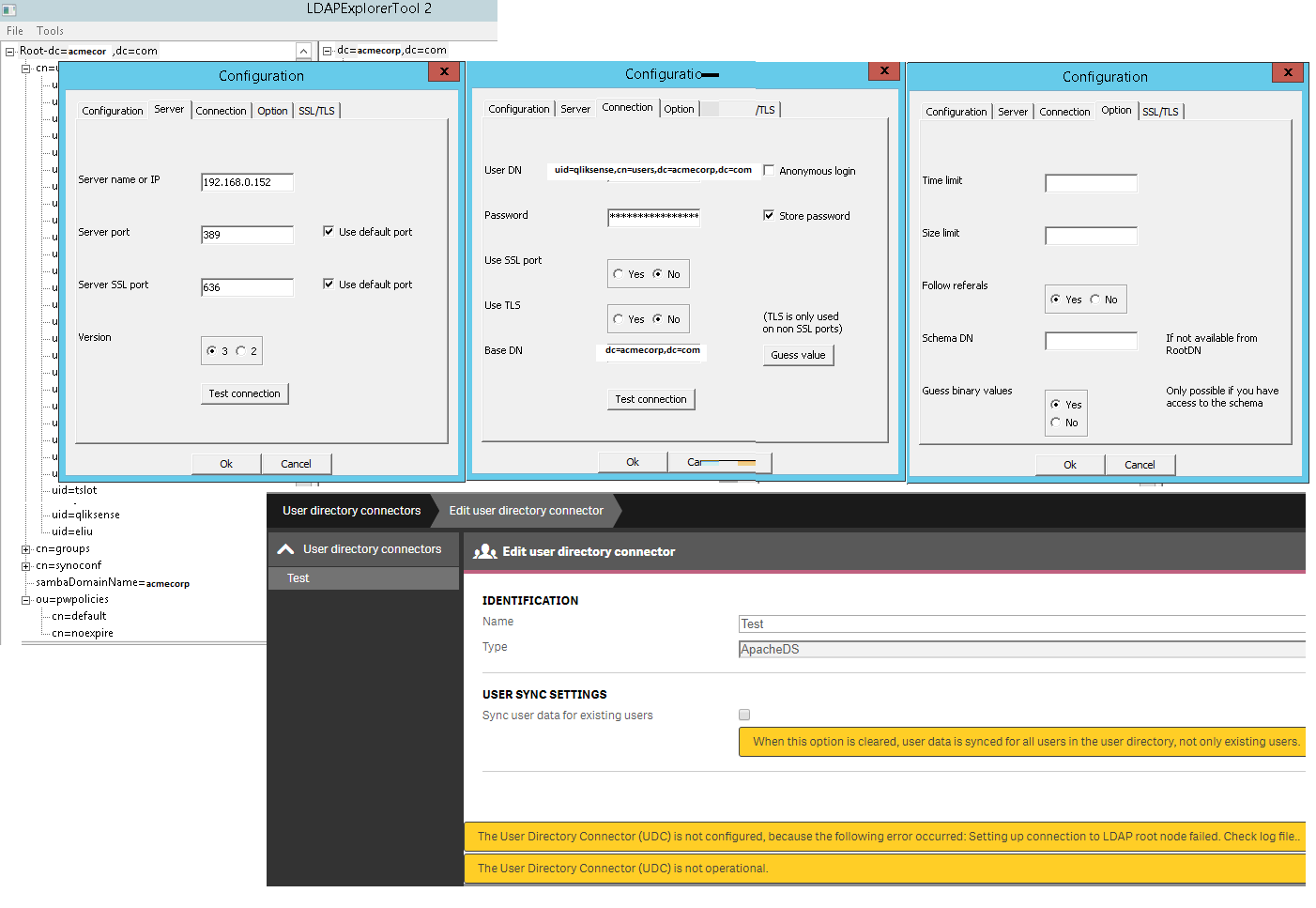Collapse the right pane dc=acmecorp,dc=com node
Screen dimensions: 1316x908
[x=328, y=52]
